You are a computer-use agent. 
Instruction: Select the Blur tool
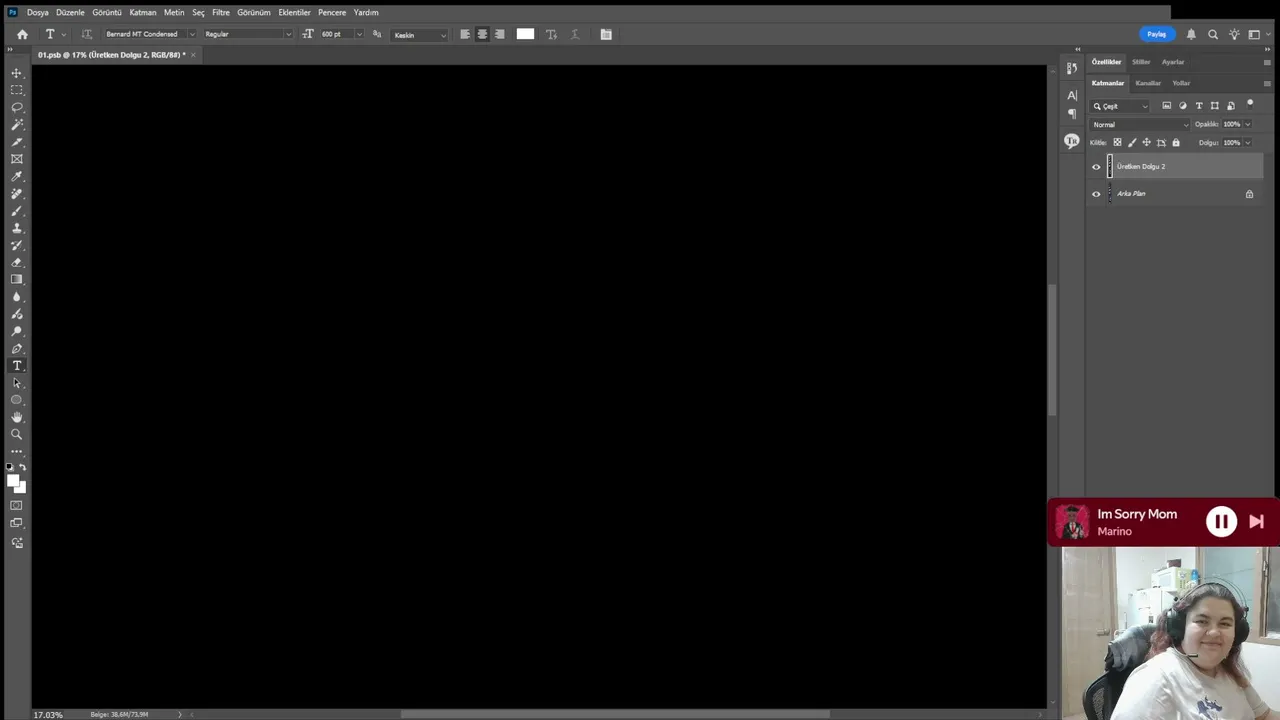click(17, 297)
